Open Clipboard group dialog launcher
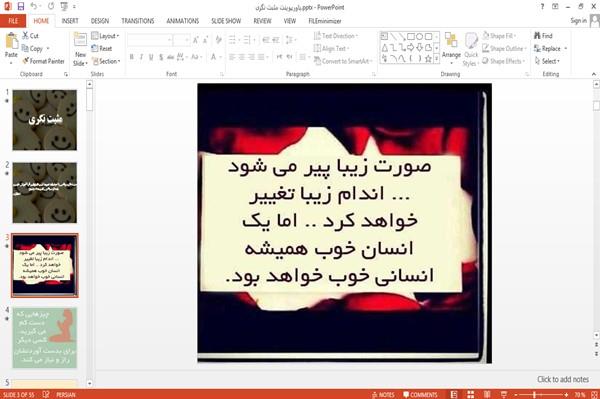The image size is (600, 399). coord(66,74)
